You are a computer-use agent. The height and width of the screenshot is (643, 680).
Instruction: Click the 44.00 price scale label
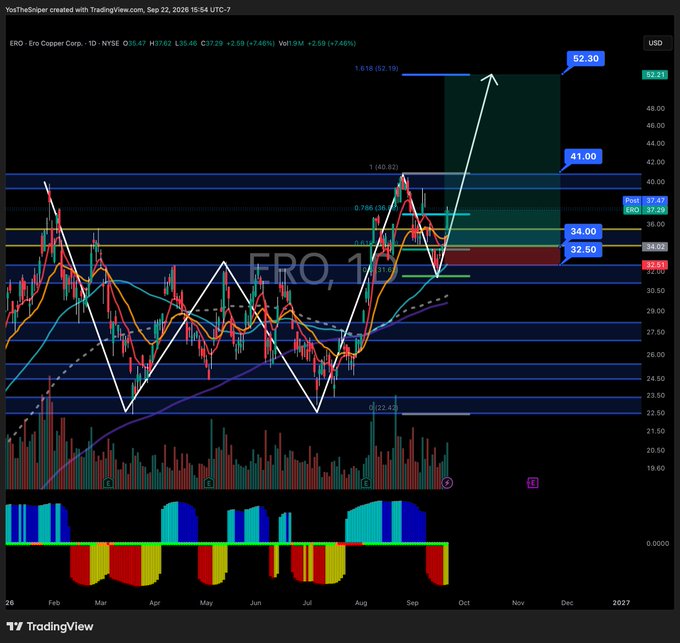tap(655, 143)
